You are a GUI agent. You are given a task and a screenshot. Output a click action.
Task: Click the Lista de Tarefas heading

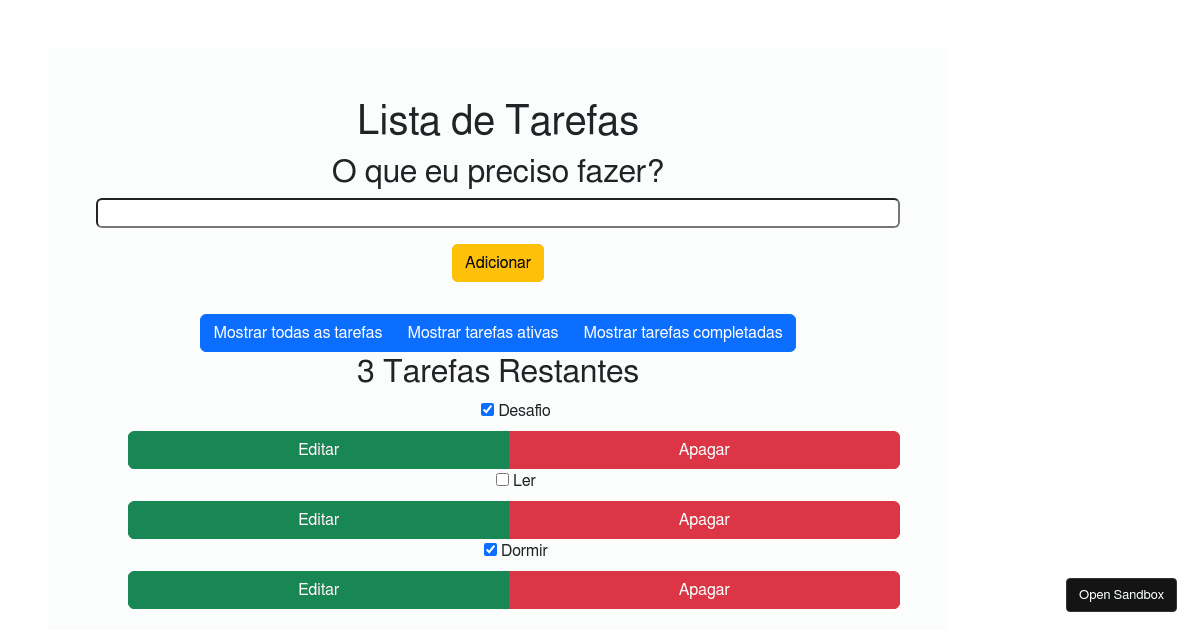(497, 120)
